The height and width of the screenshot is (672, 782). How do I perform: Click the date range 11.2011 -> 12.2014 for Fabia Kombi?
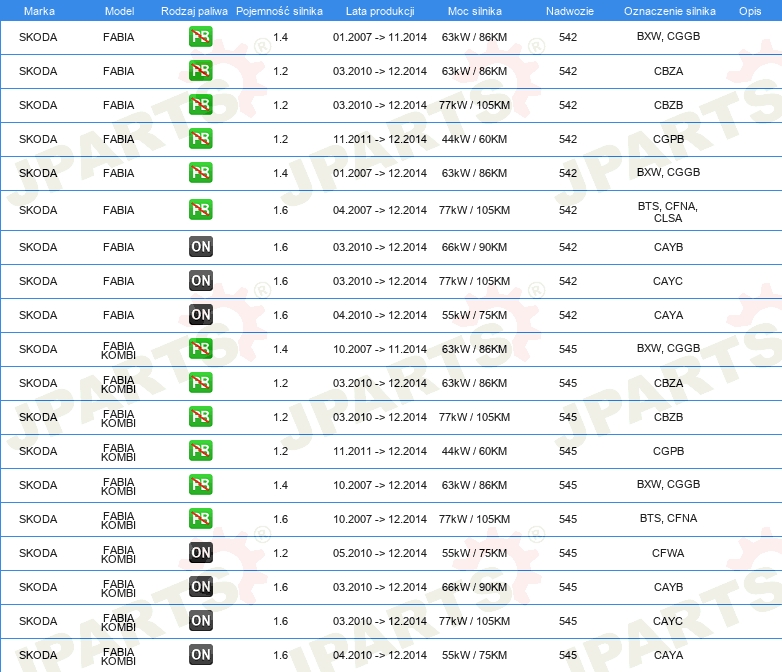[x=380, y=451]
